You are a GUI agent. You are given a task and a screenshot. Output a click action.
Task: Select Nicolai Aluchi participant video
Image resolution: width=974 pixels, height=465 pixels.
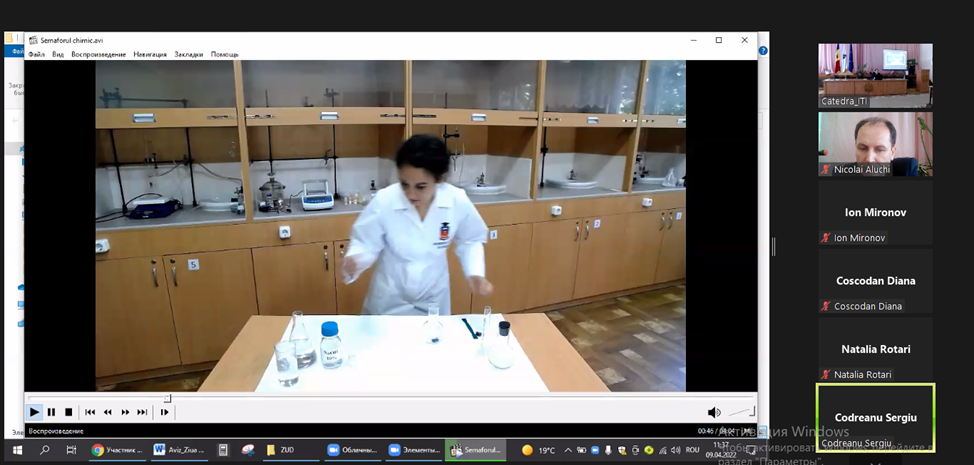[875, 144]
